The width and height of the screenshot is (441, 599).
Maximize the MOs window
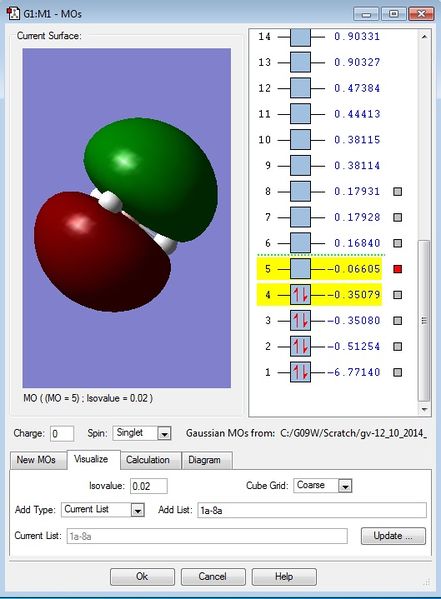394,14
